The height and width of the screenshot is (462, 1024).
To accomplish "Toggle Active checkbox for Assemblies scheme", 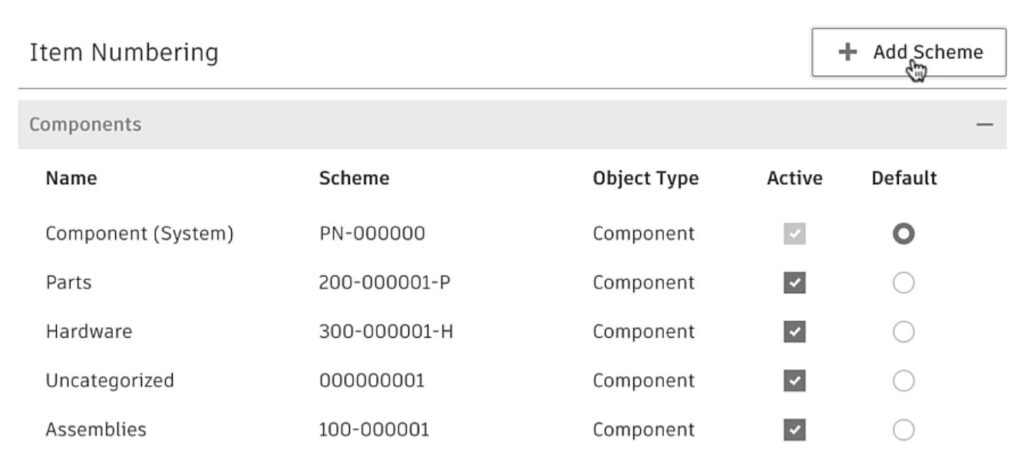I will click(795, 430).
